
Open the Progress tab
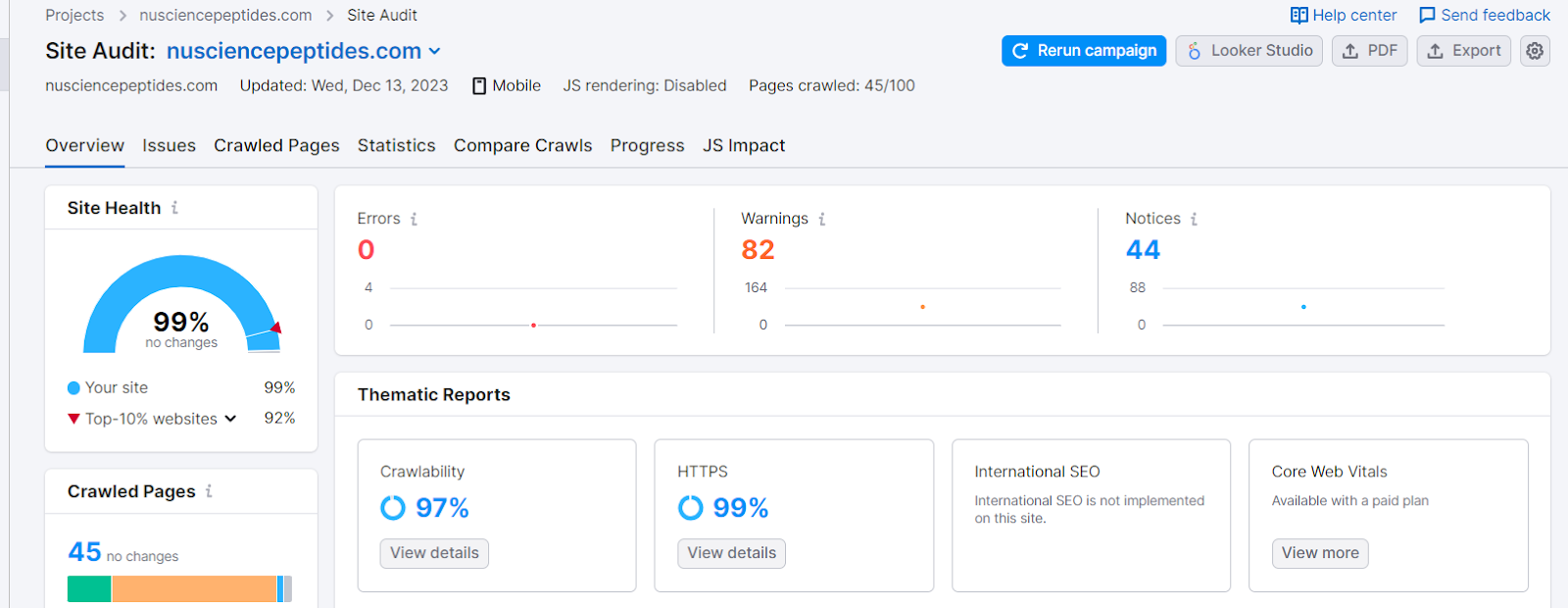click(x=647, y=145)
